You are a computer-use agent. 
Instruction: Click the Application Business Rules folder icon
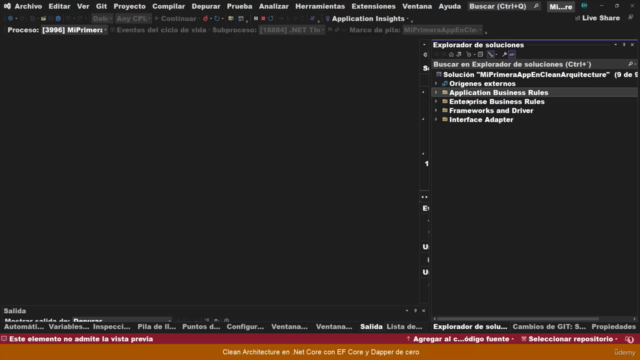click(445, 92)
